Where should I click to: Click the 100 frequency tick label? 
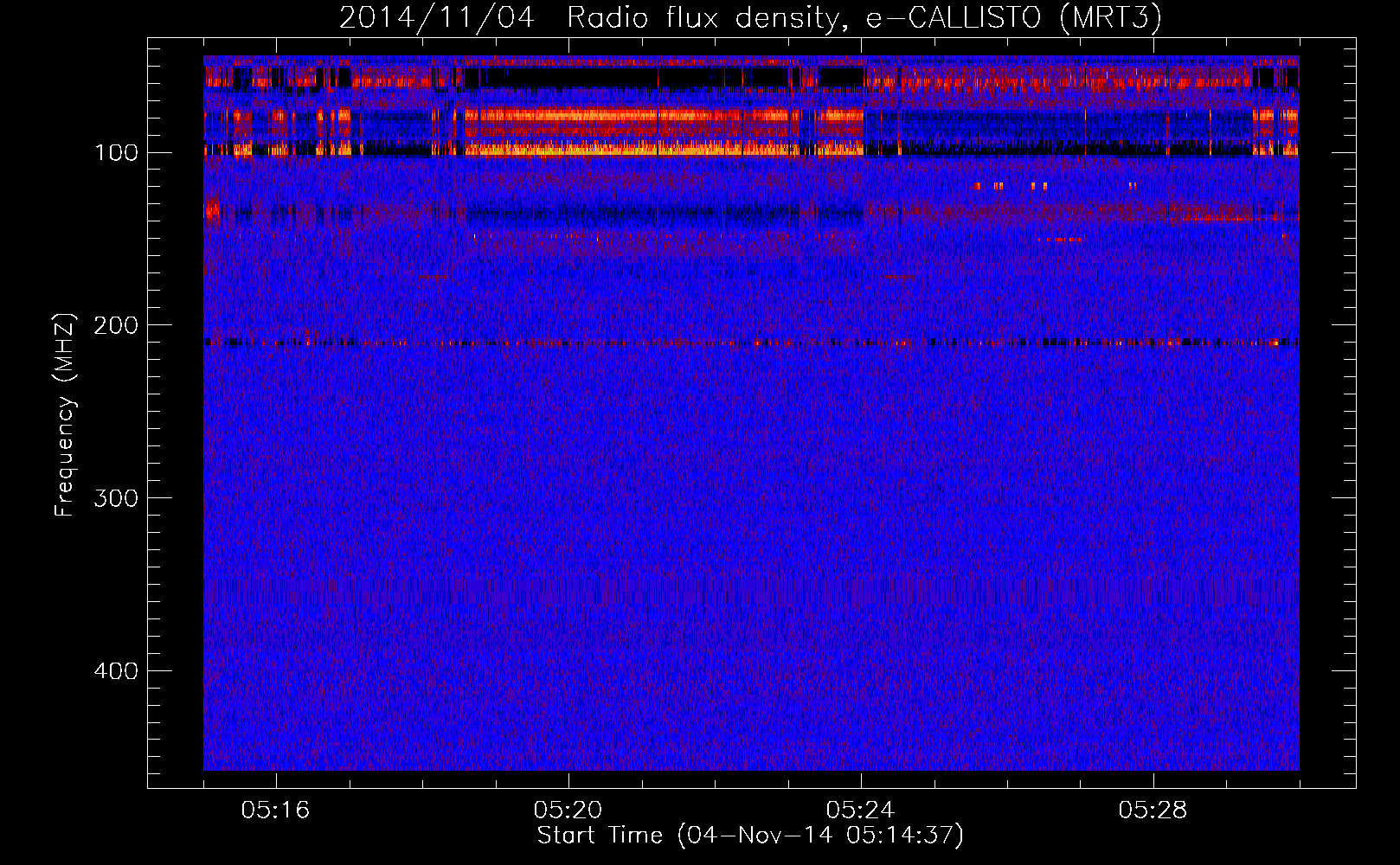coord(116,153)
